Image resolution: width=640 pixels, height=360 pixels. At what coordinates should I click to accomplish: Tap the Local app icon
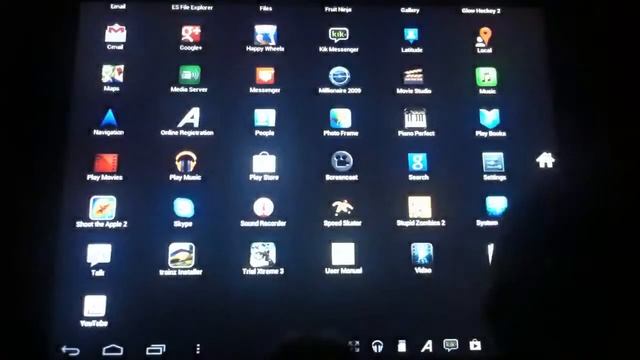pyautogui.click(x=484, y=37)
